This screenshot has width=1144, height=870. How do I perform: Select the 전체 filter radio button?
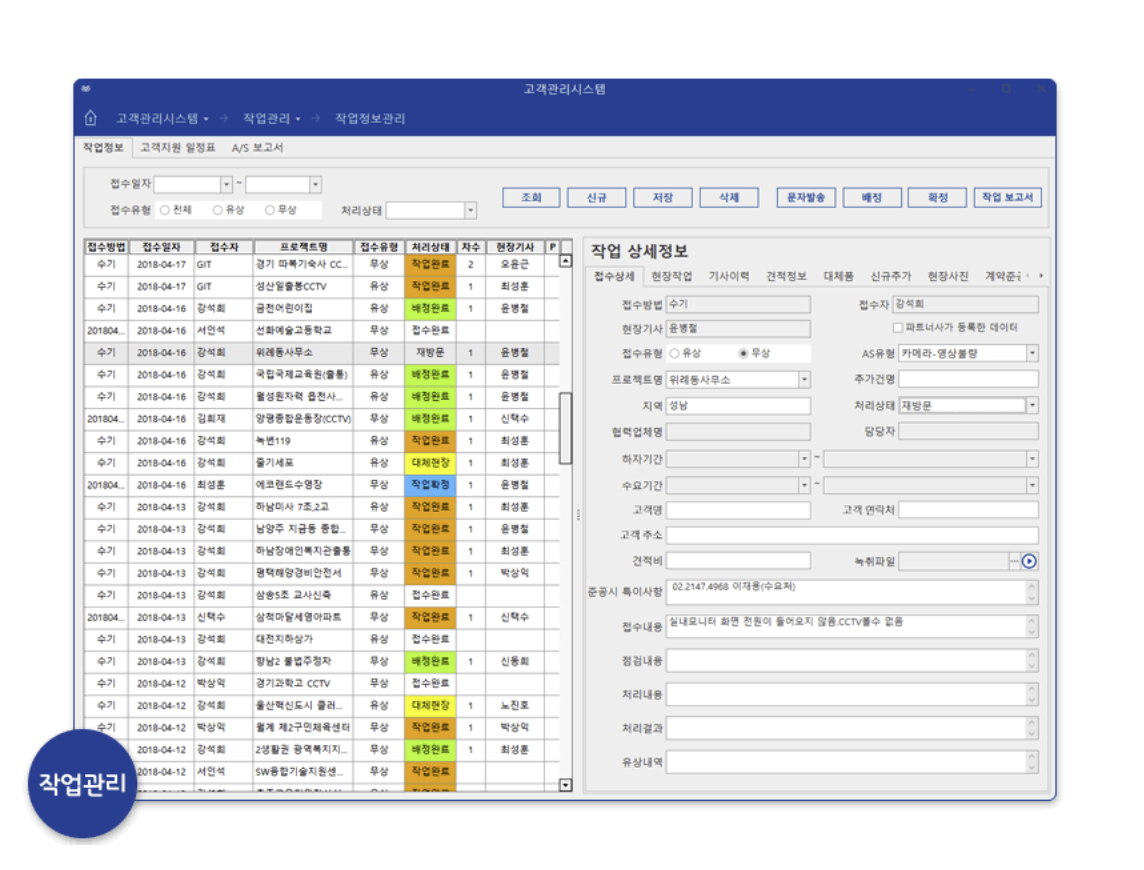pyautogui.click(x=165, y=210)
